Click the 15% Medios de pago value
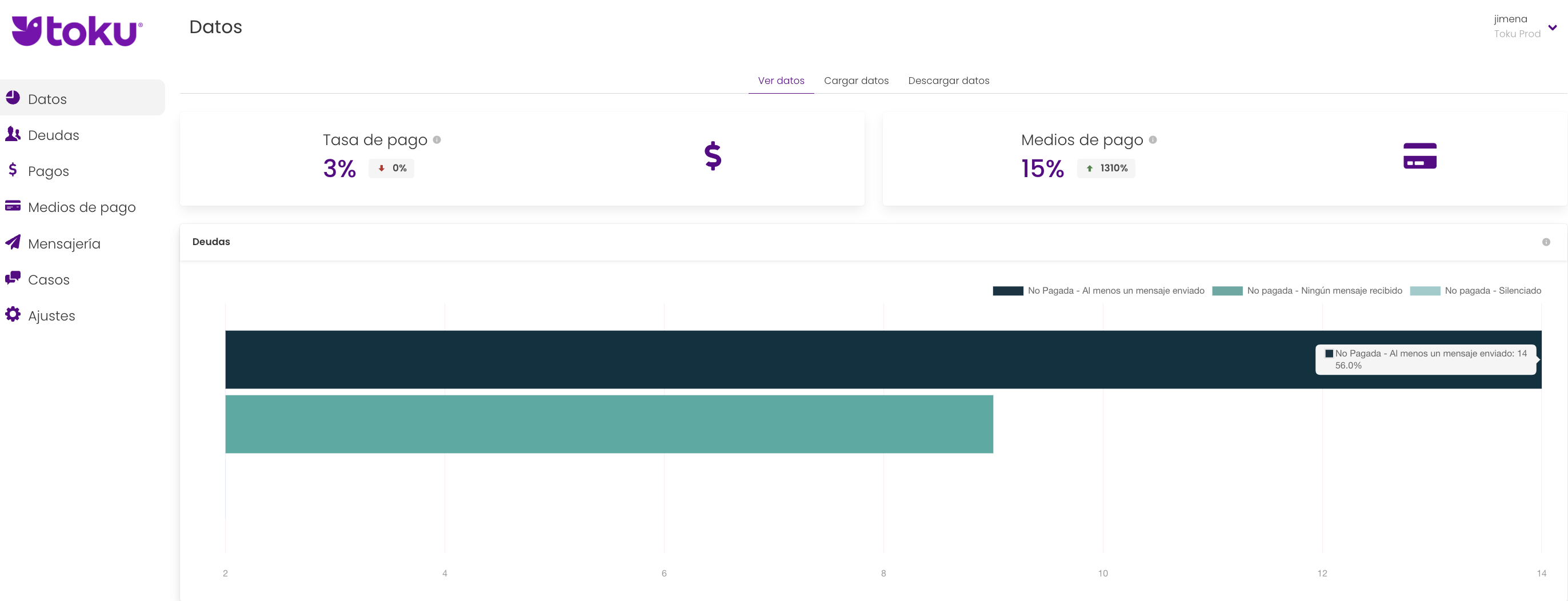 tap(1042, 169)
